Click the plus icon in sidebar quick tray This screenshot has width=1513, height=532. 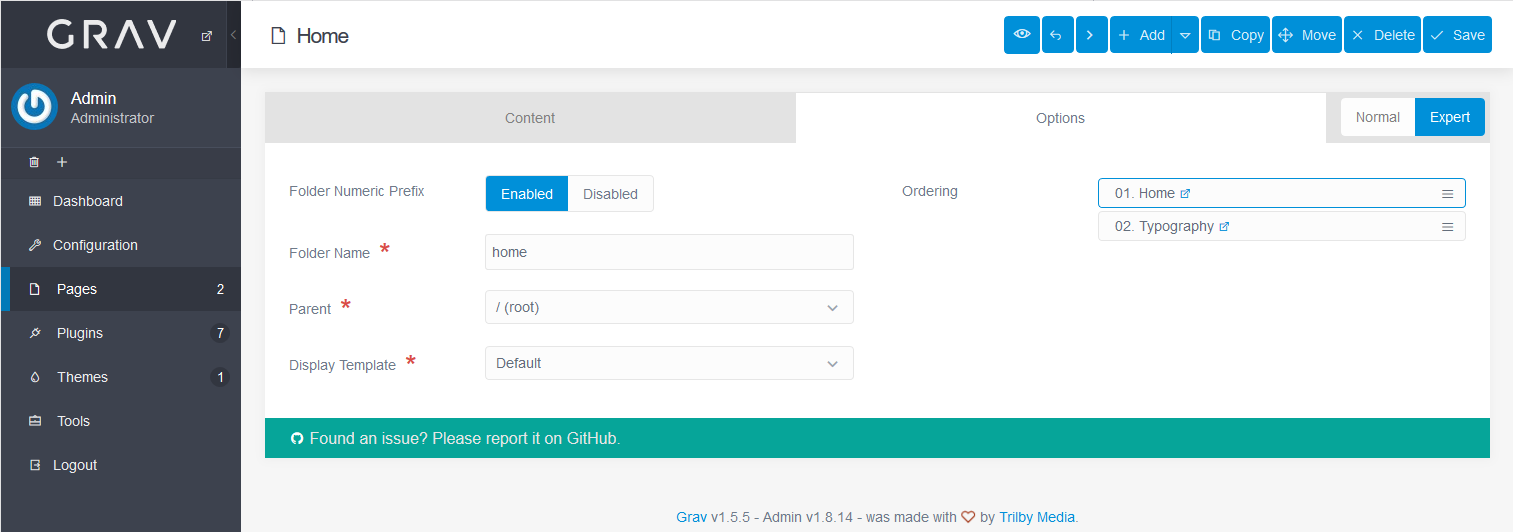click(61, 162)
